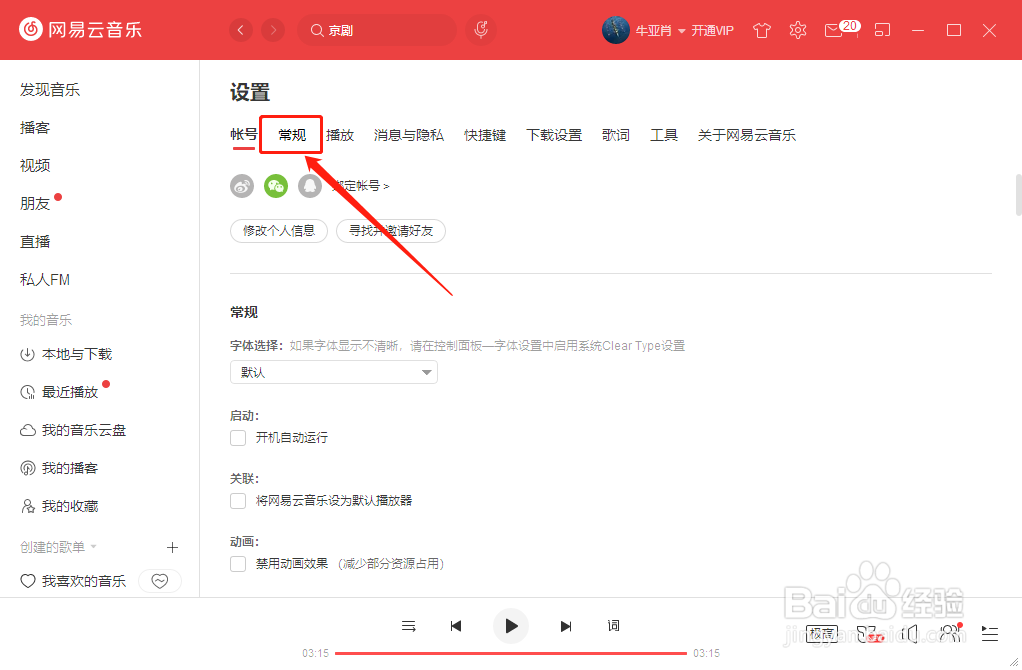Click the search magnifier icon
The width and height of the screenshot is (1022, 670).
click(x=317, y=30)
